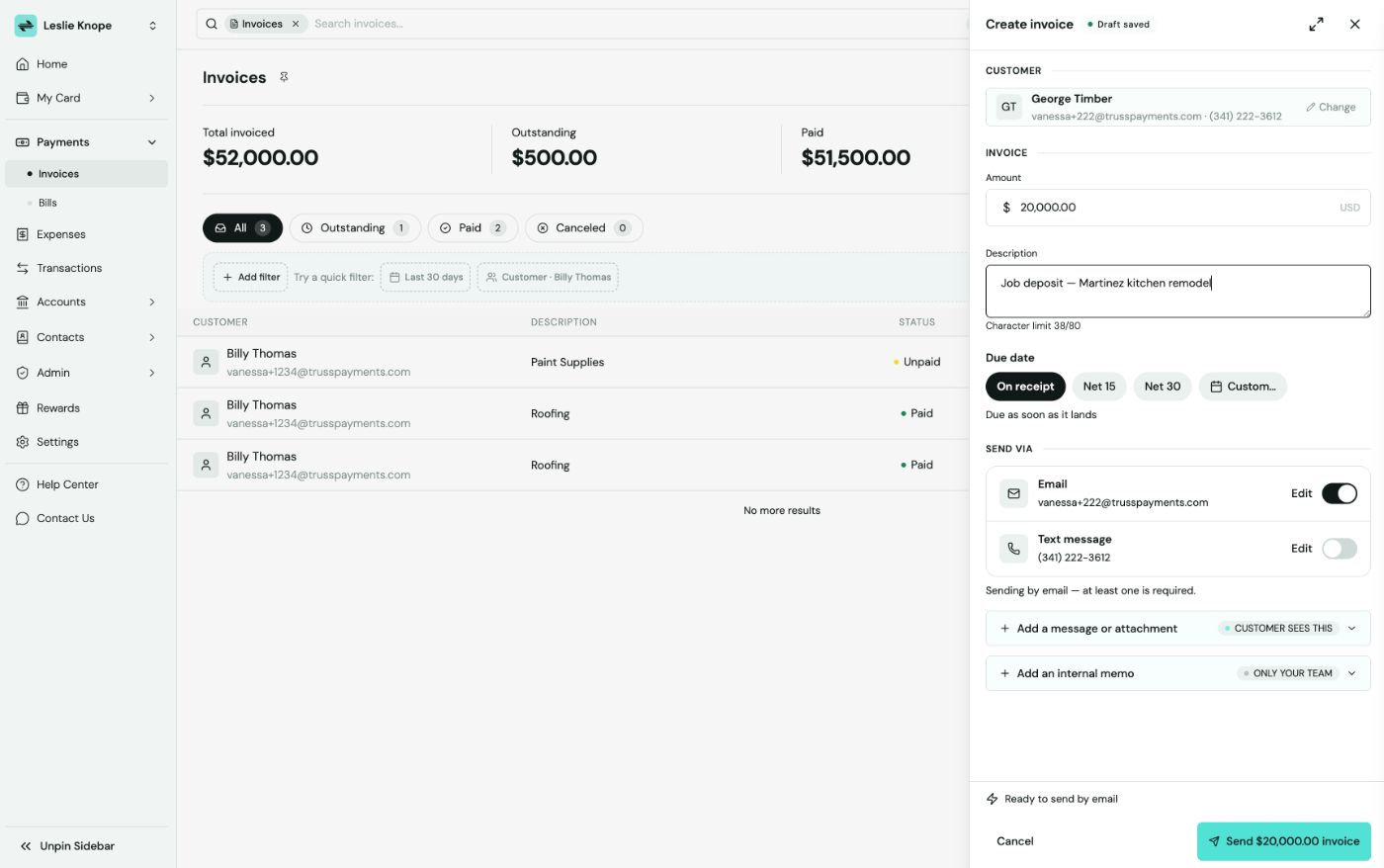
Task: Apply the Last 30 days quick filter
Action: (x=426, y=278)
